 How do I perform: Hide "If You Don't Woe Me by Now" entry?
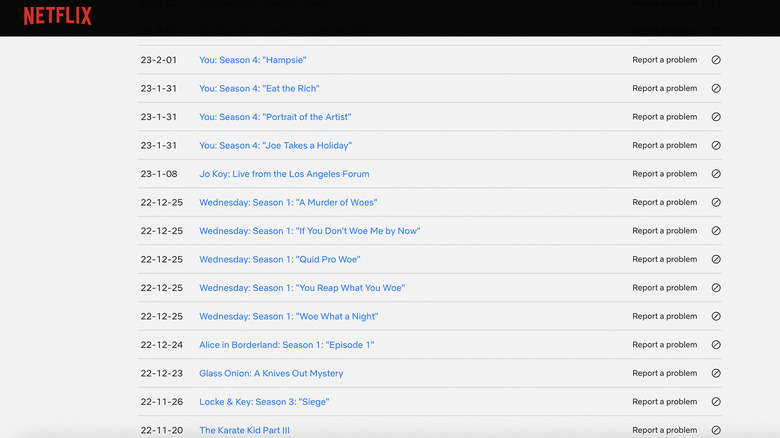[x=716, y=231]
